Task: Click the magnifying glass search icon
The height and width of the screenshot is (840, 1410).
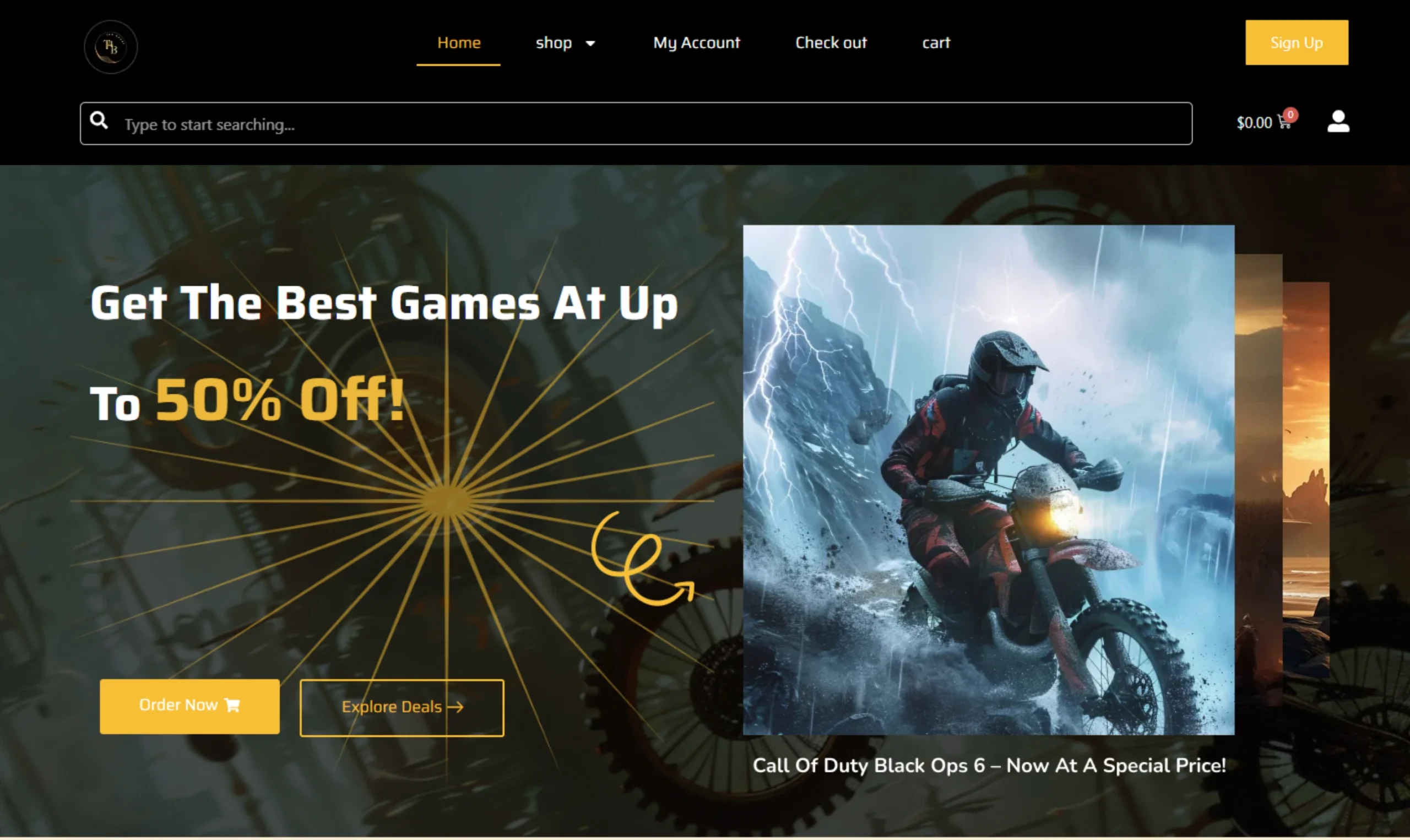Action: 99,121
